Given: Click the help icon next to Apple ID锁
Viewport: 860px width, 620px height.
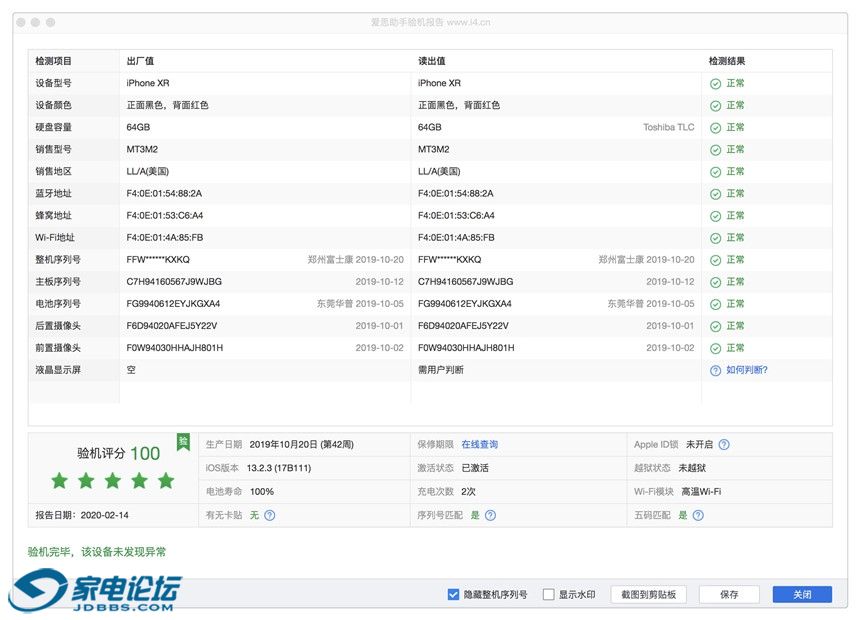Looking at the screenshot, I should [x=724, y=444].
